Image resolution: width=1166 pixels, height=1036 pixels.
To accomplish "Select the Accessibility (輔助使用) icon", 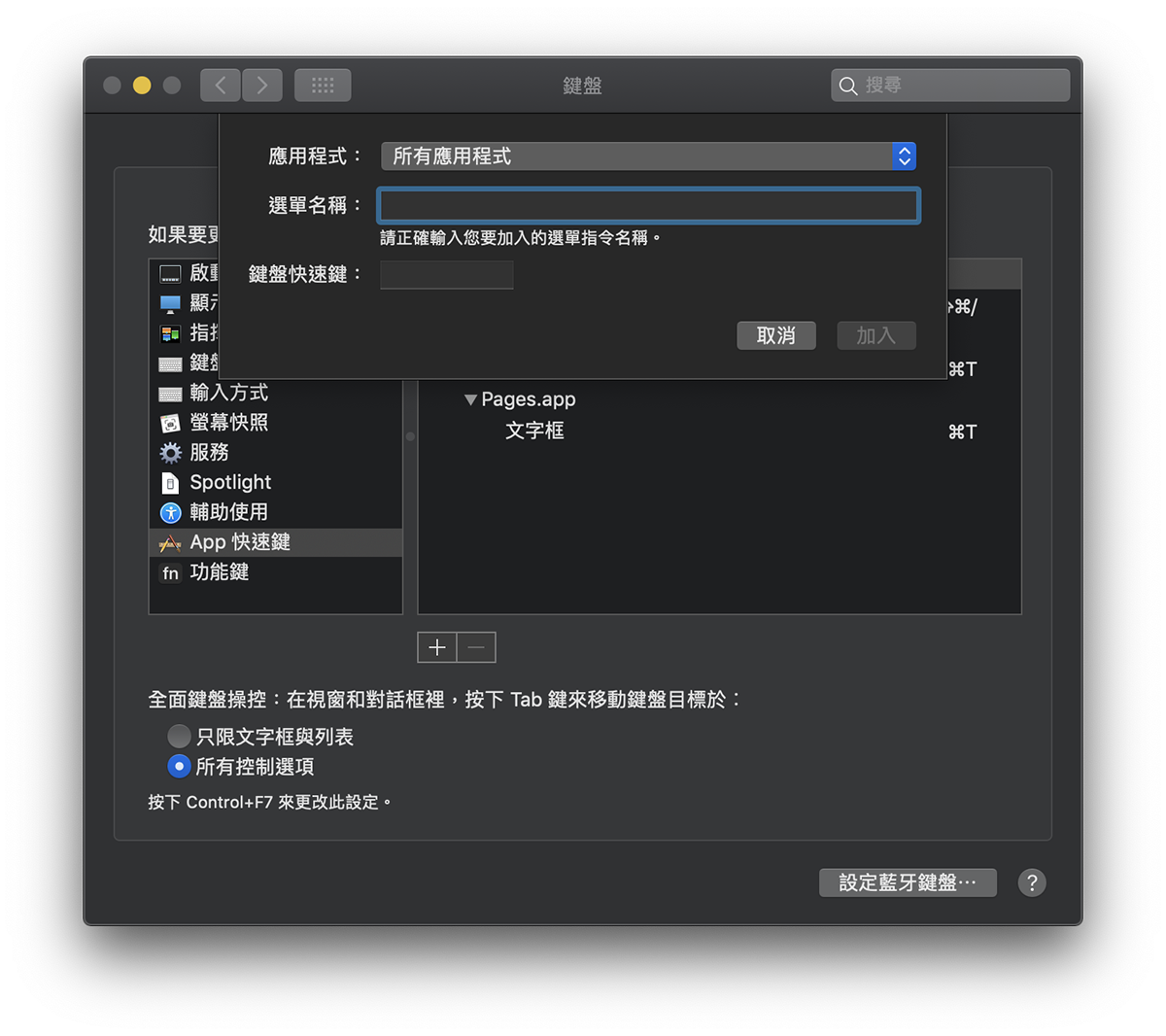I will point(170,512).
